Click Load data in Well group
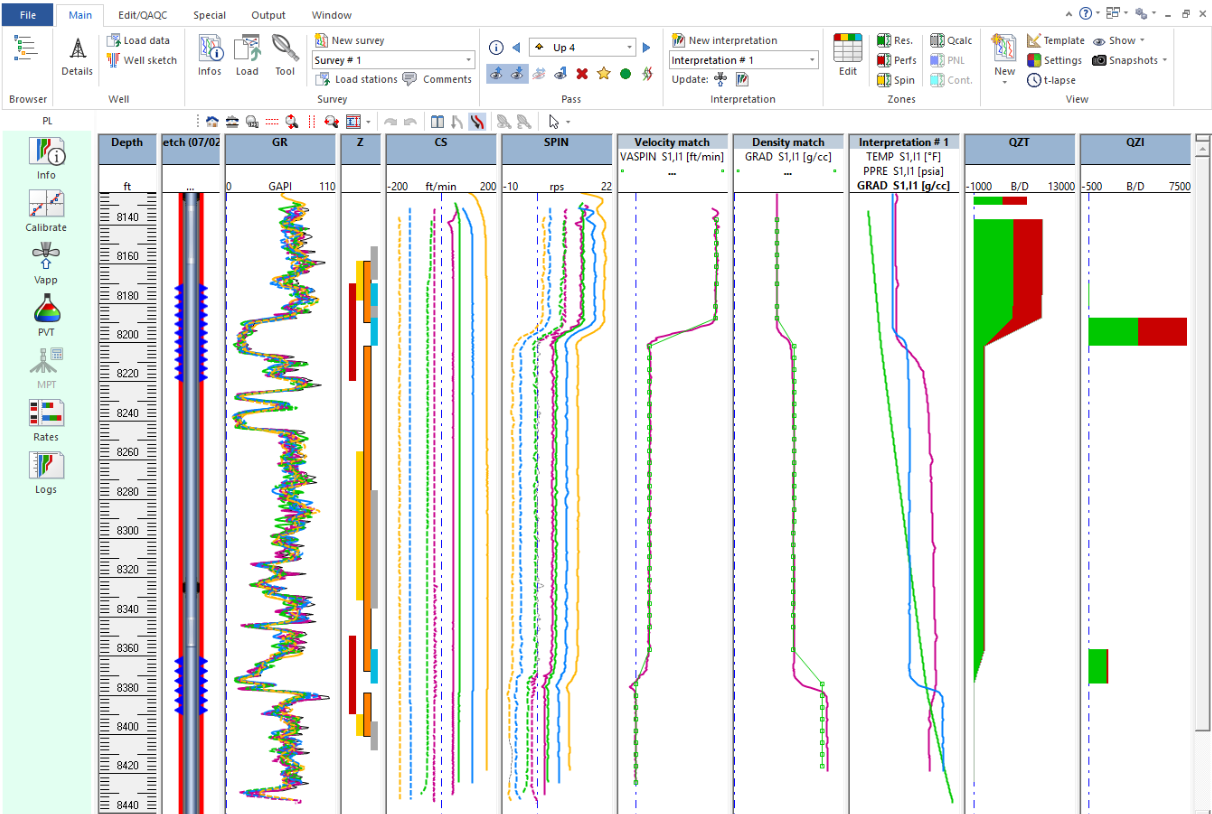 click(x=139, y=41)
